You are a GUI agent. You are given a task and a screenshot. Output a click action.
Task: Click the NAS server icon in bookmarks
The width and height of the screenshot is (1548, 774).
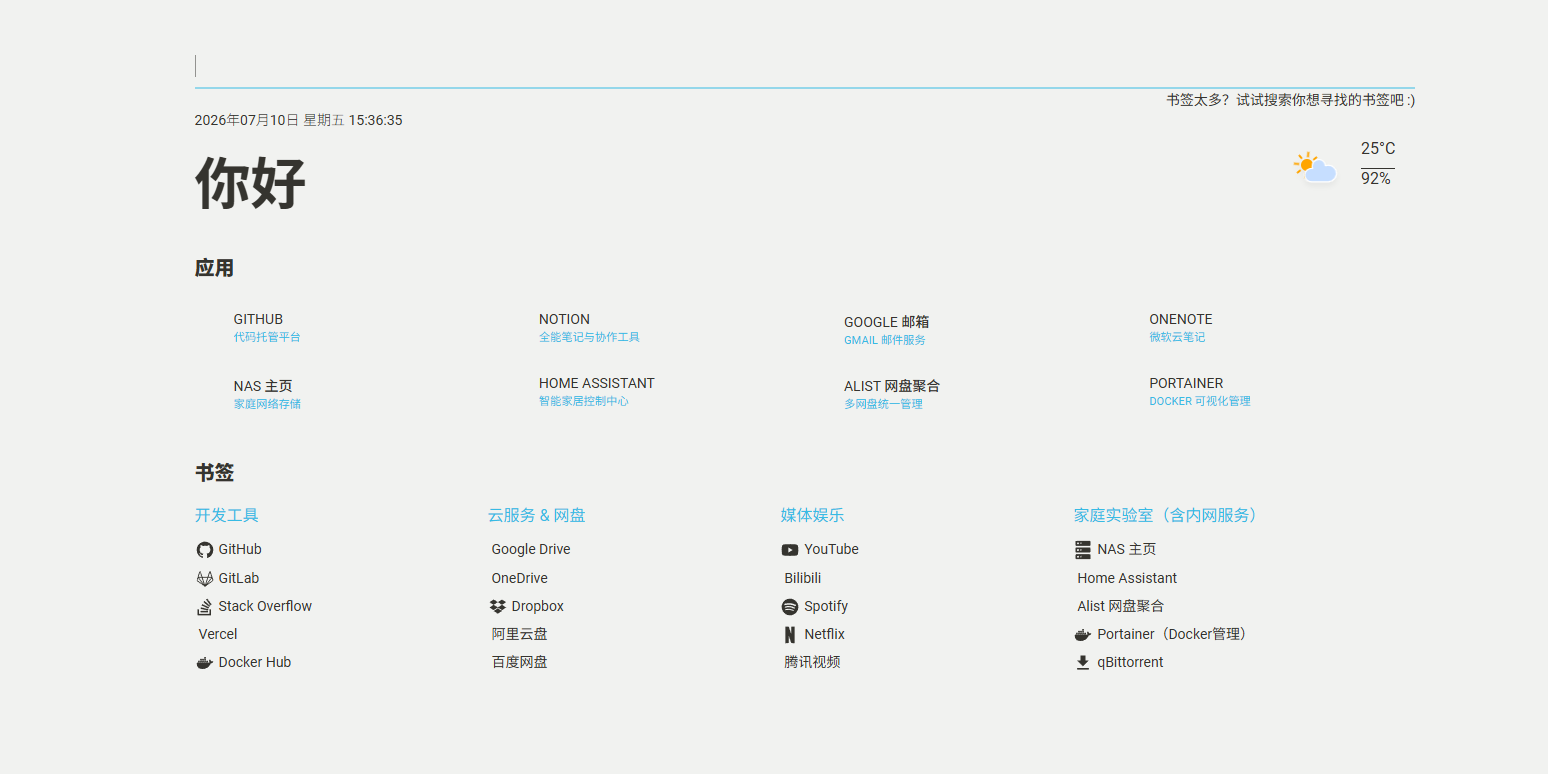[x=1083, y=550]
